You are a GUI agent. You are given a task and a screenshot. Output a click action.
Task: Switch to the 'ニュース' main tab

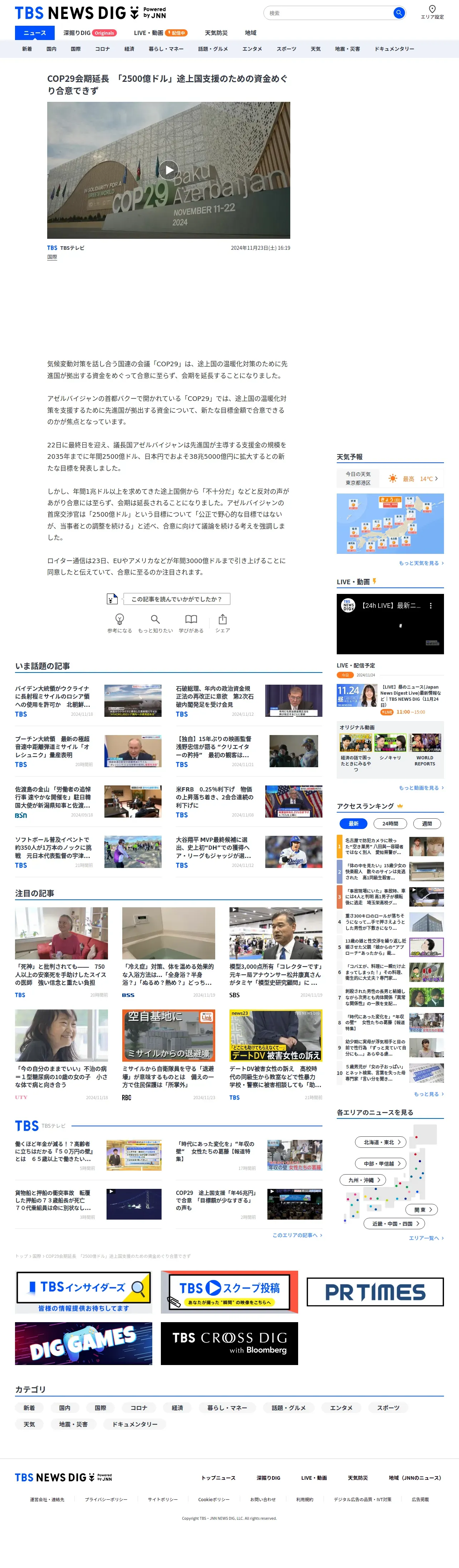click(35, 33)
